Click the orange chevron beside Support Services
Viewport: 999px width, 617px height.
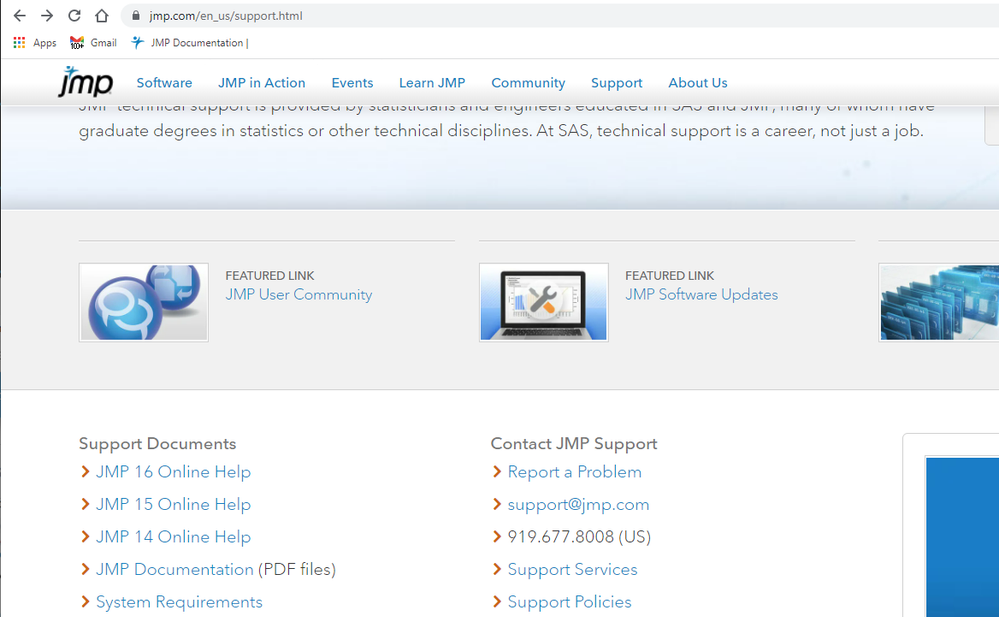[x=498, y=569]
